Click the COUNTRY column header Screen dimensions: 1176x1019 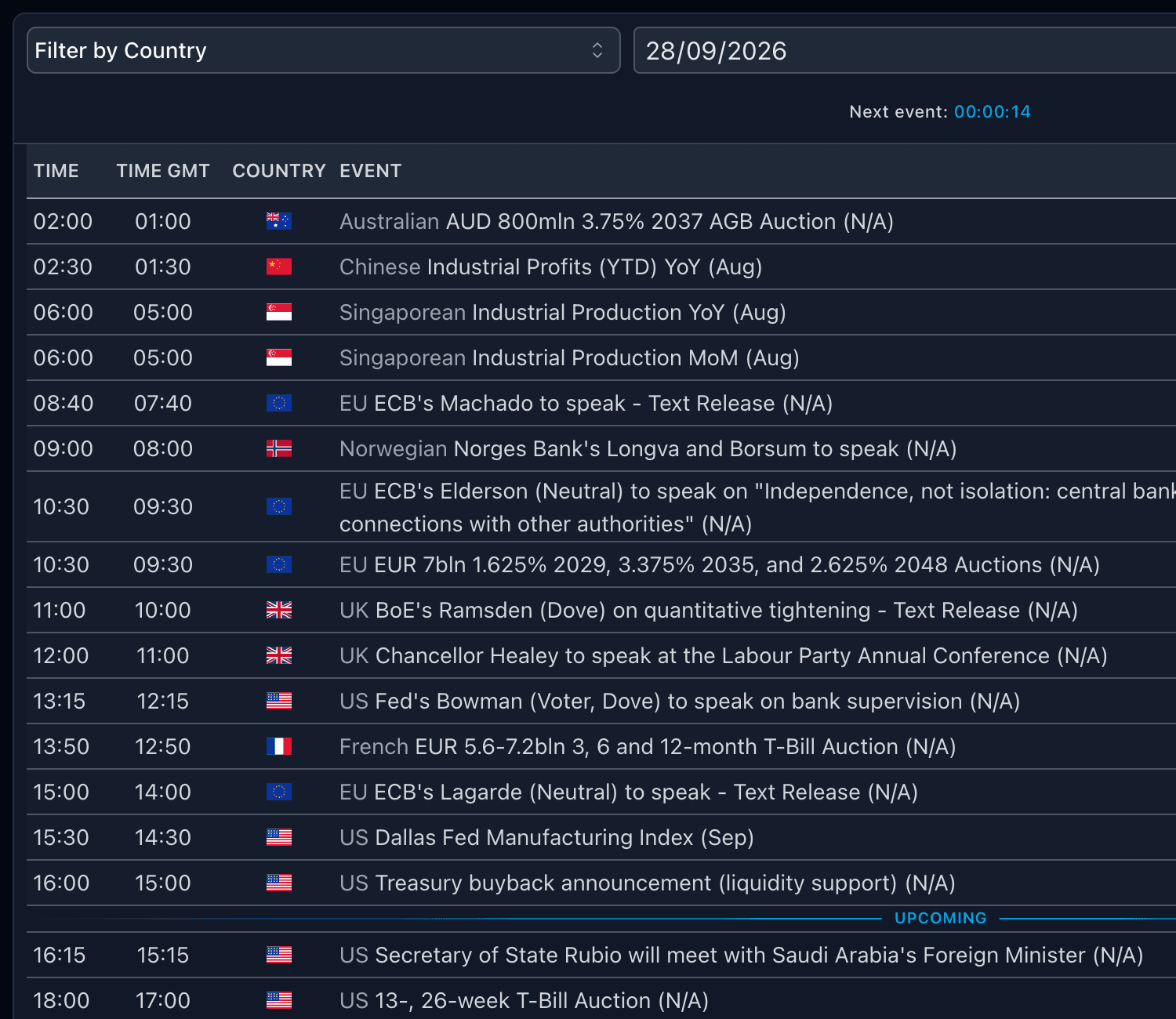279,171
